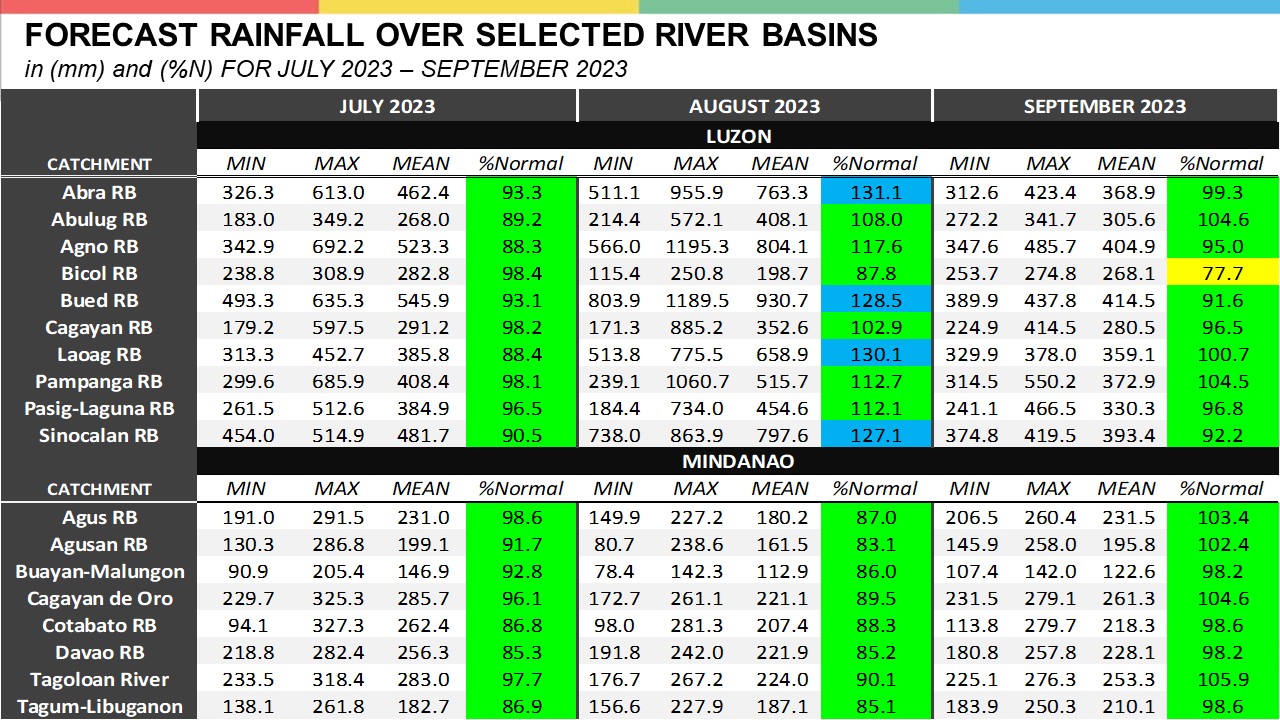Click the Luzon CATCHMENT column header

(x=99, y=164)
